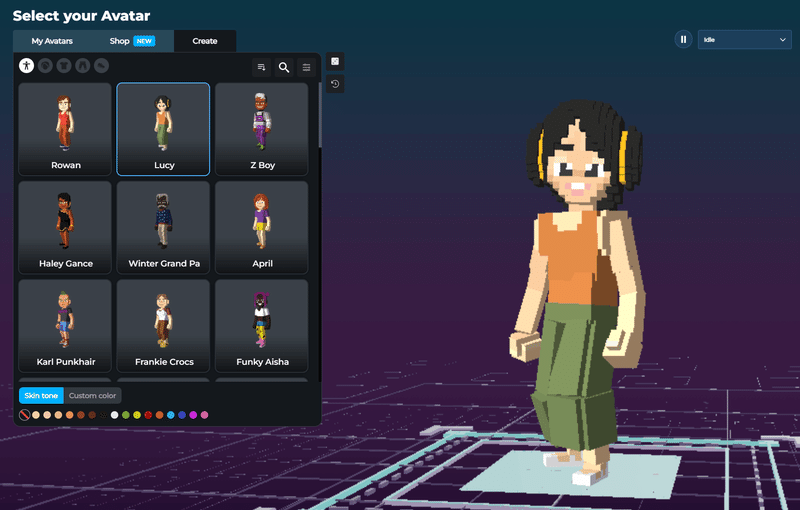
Task: Pause the avatar animation
Action: pyautogui.click(x=683, y=39)
